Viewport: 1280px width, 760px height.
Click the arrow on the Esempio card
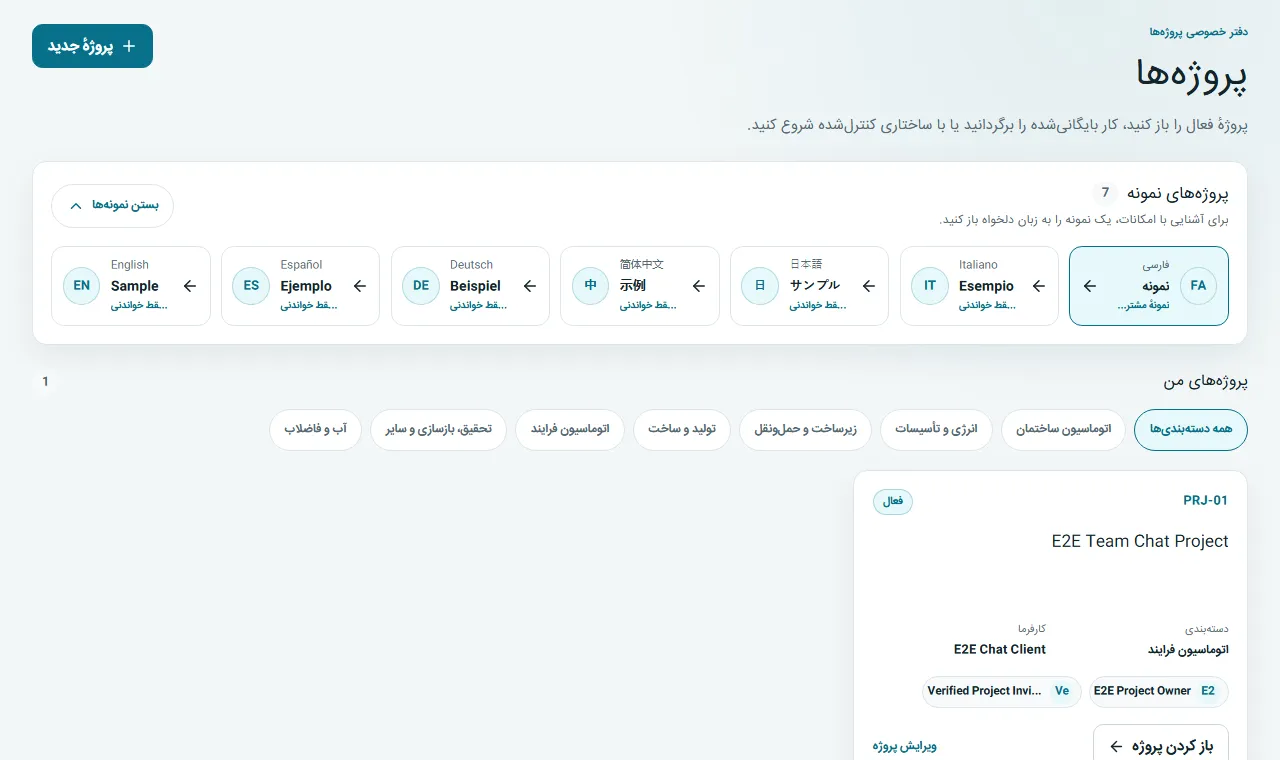pos(1039,286)
